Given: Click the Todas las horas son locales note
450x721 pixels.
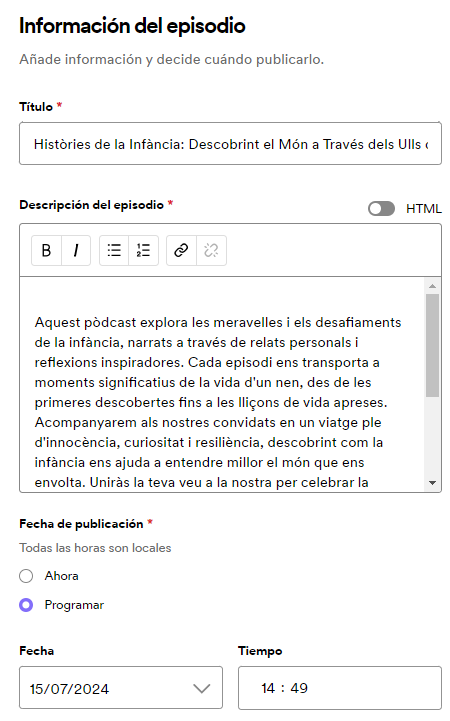Looking at the screenshot, I should pyautogui.click(x=95, y=548).
